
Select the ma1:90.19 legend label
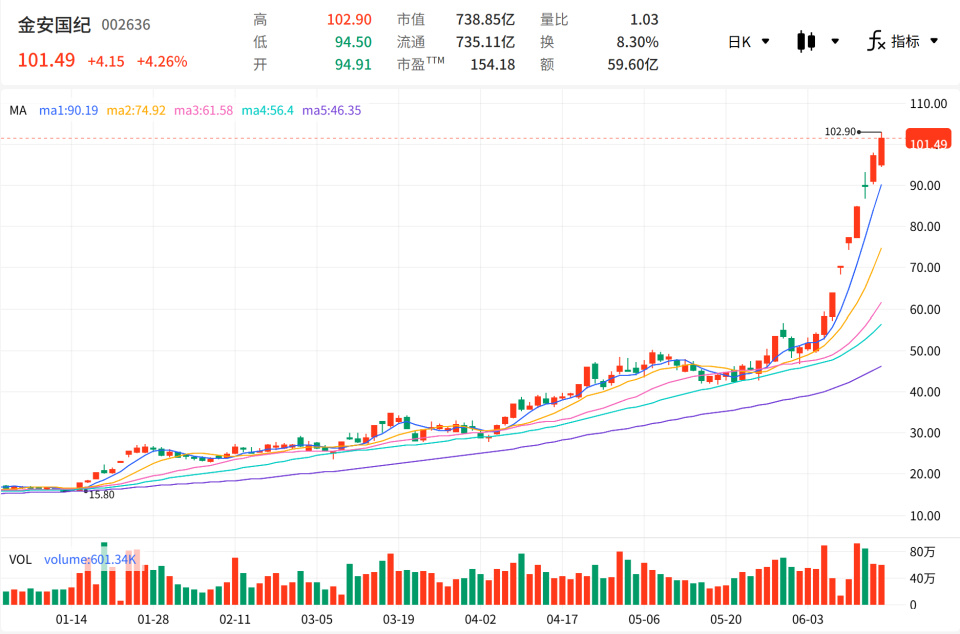pyautogui.click(x=69, y=111)
